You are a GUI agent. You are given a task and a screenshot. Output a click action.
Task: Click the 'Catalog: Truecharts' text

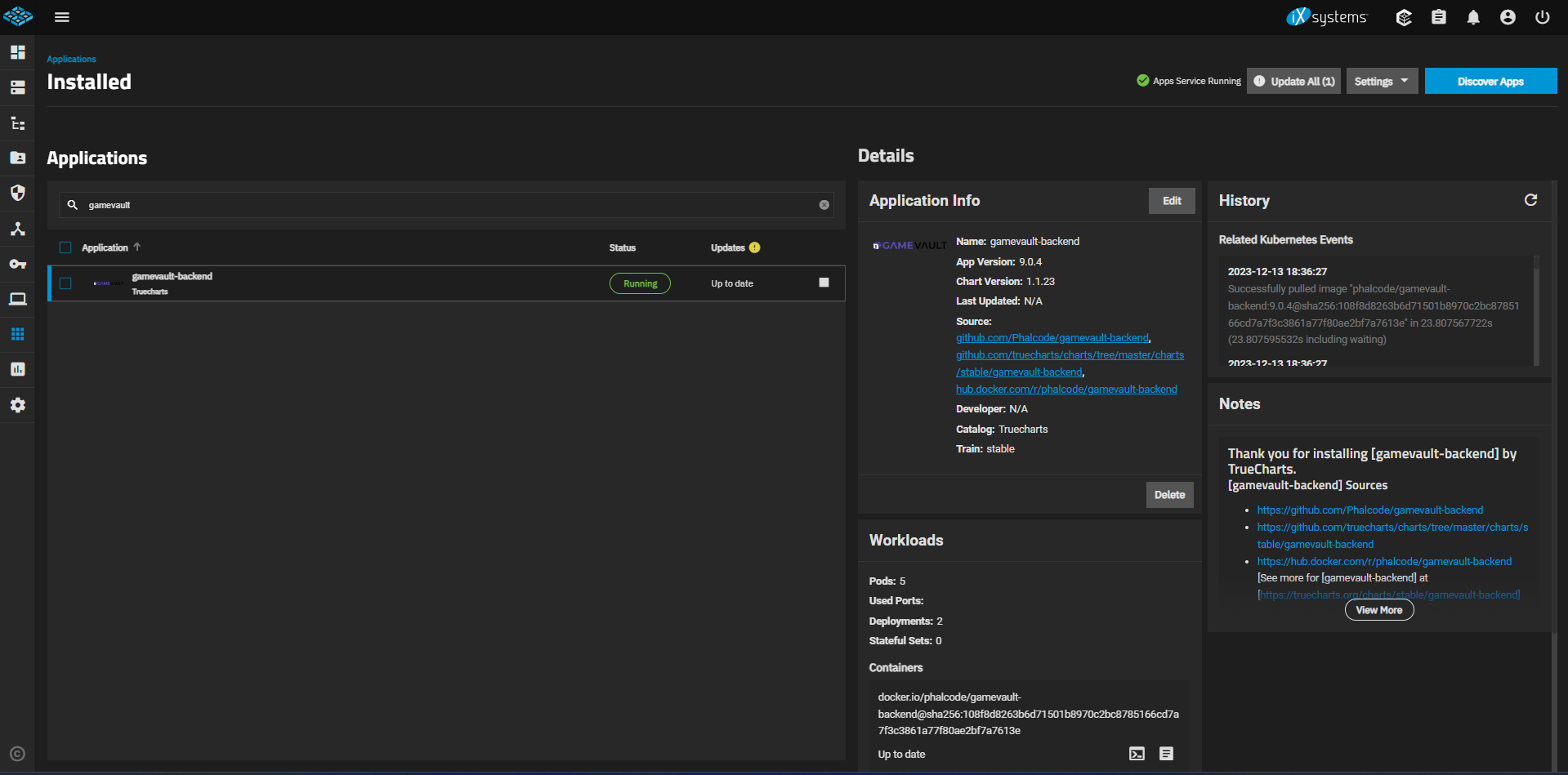click(x=1002, y=430)
